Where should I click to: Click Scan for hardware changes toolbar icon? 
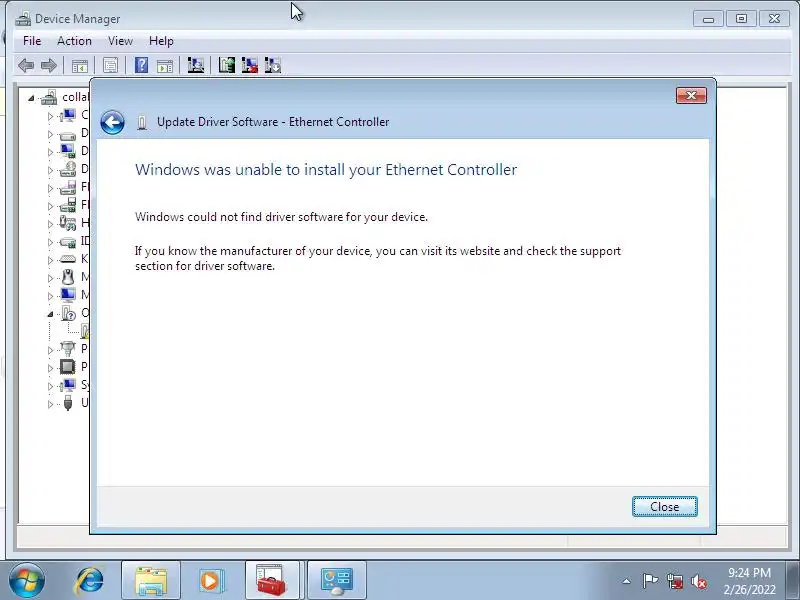pos(195,65)
